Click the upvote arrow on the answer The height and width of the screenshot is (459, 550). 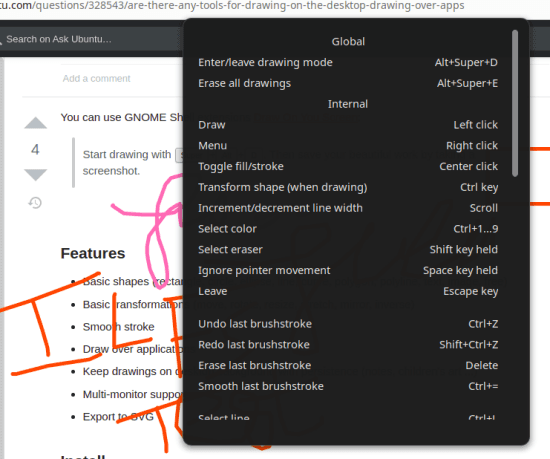coord(35,123)
